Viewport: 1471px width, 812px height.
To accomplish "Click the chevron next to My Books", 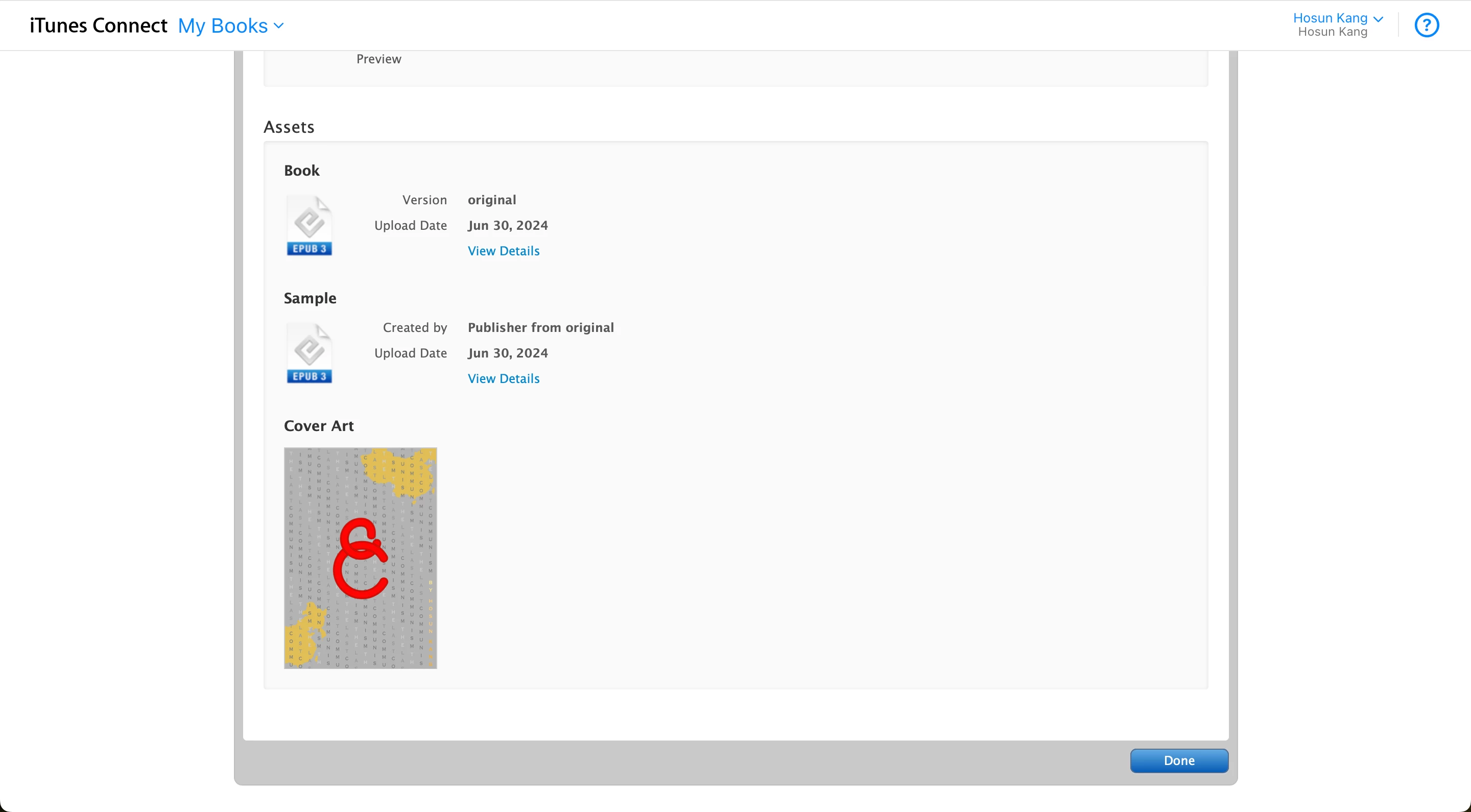I will click(x=279, y=26).
